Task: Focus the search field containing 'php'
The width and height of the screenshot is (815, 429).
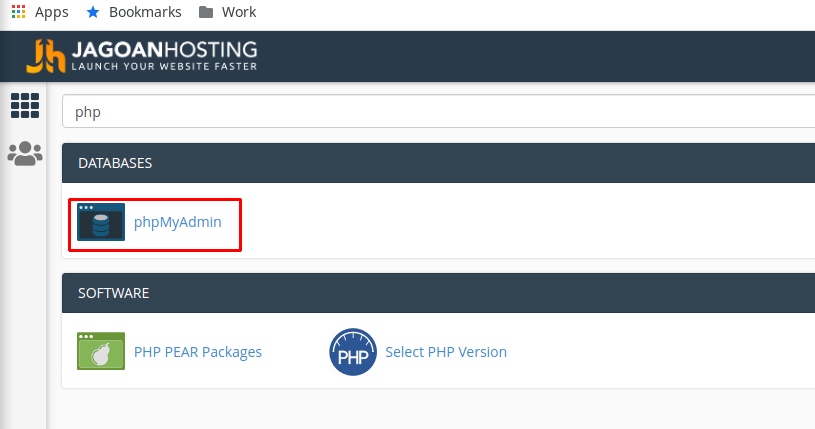Action: point(440,112)
